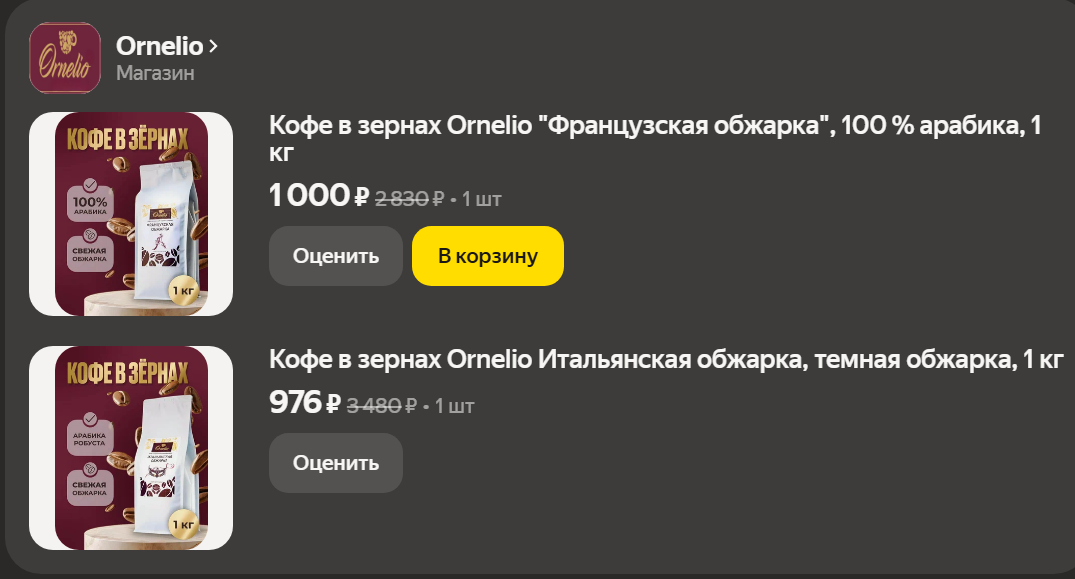Click the Ornelio store logo icon

[65, 58]
